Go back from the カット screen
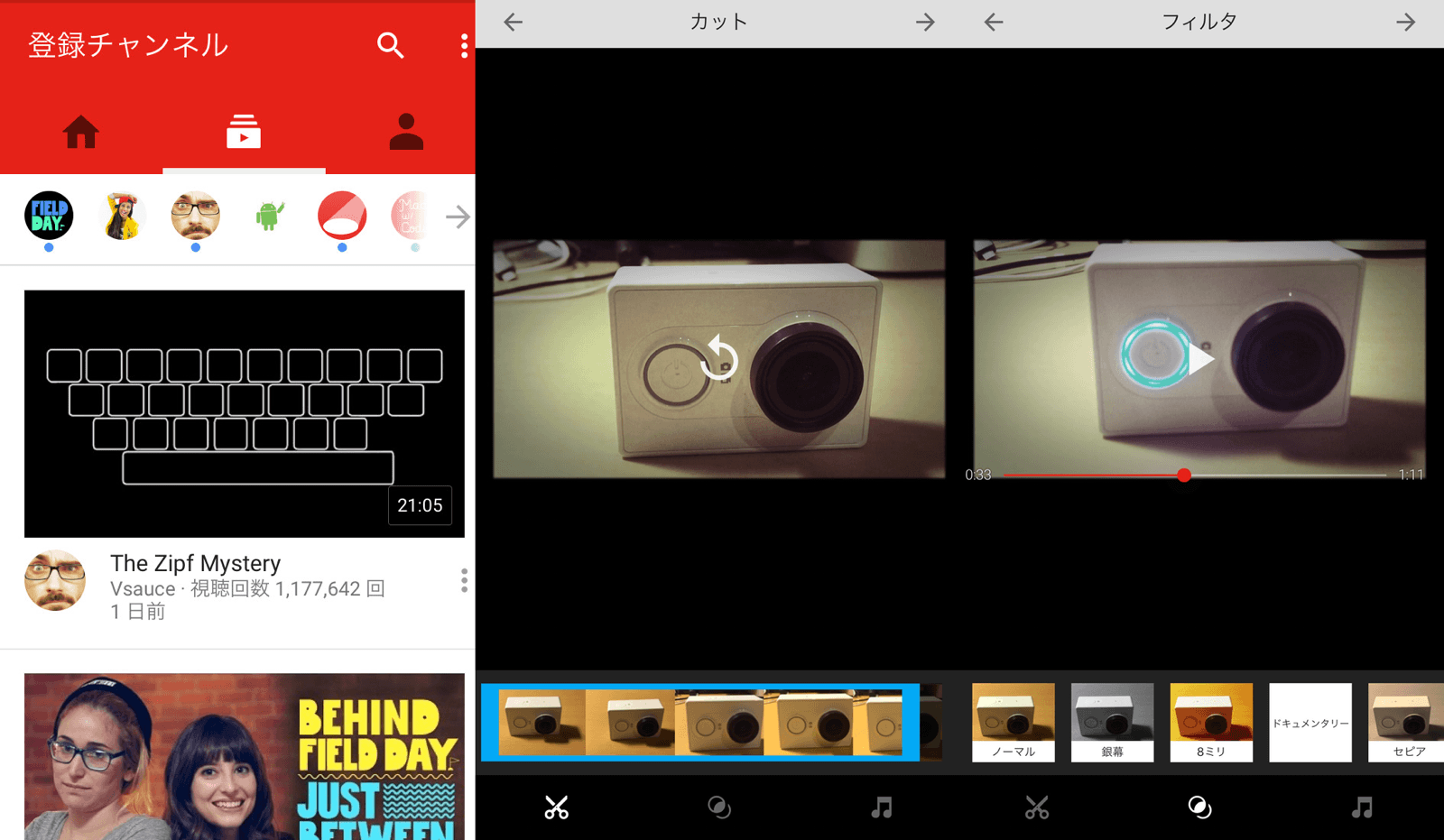1444x840 pixels. point(514,23)
